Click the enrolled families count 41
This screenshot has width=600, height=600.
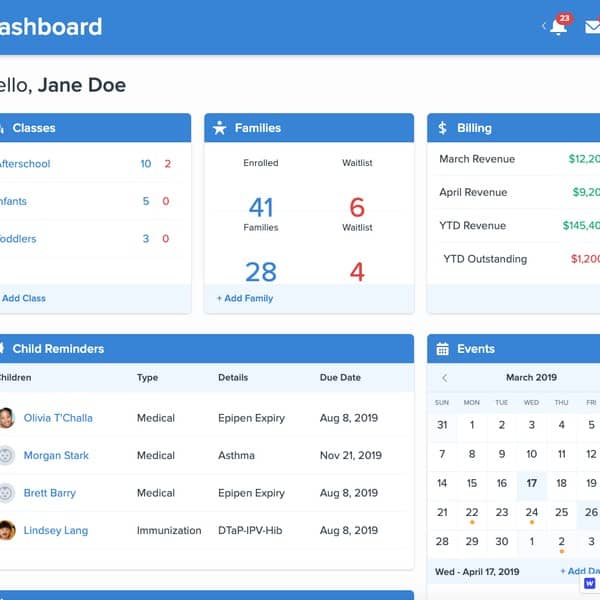click(x=261, y=207)
